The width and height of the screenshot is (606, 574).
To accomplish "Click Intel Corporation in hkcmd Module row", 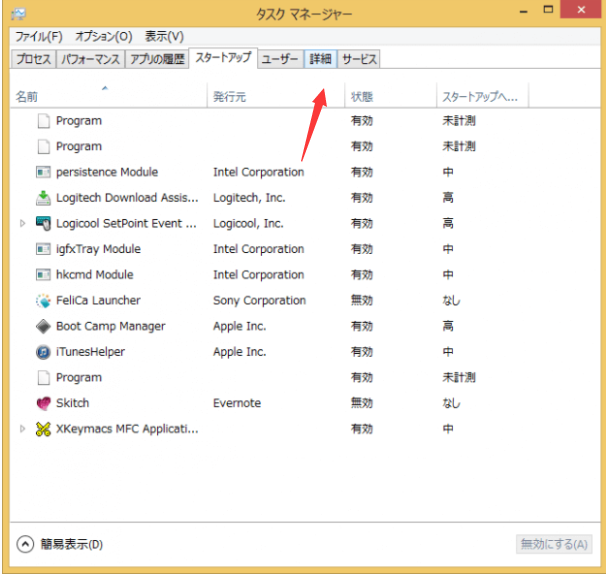I will coord(259,275).
